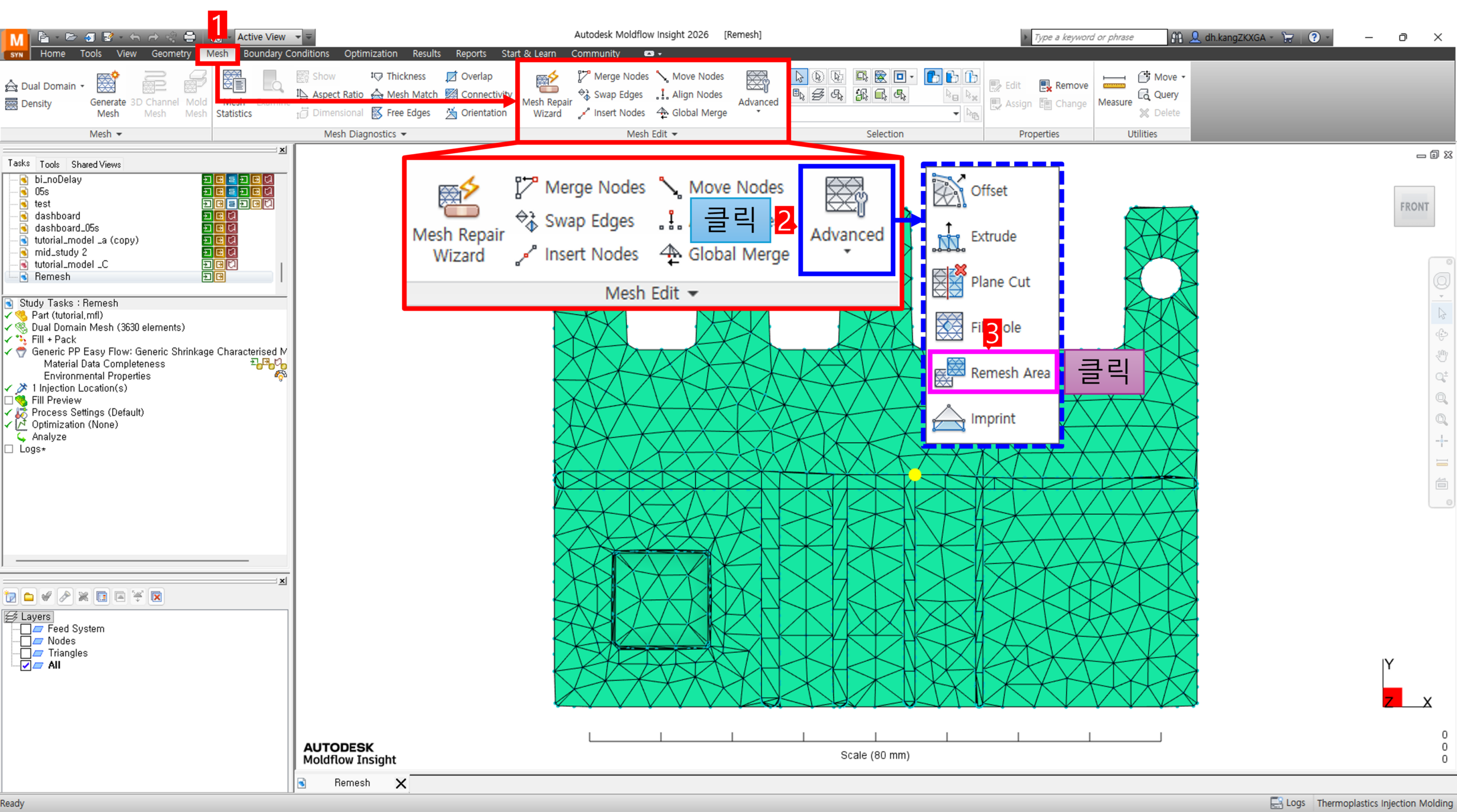Open the Overlap diagnostic

(x=470, y=76)
